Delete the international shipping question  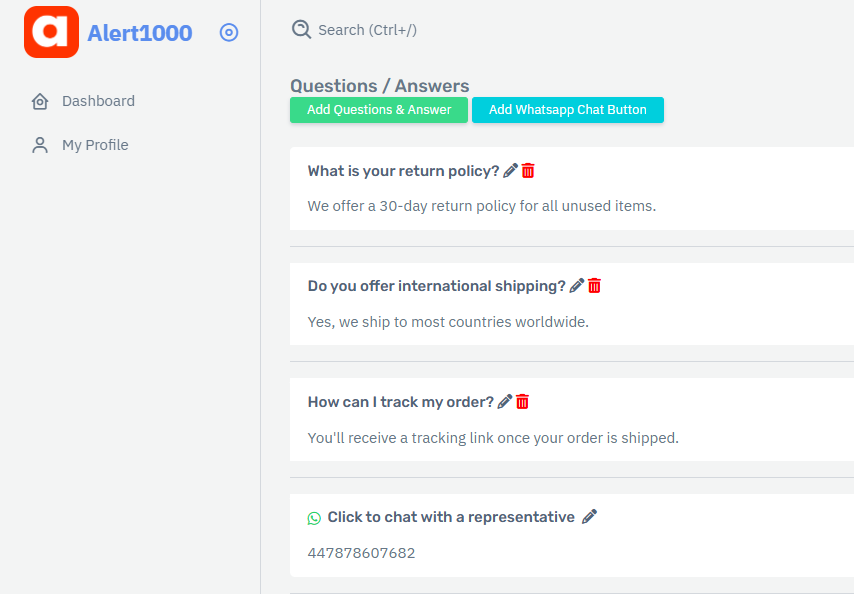(x=594, y=286)
